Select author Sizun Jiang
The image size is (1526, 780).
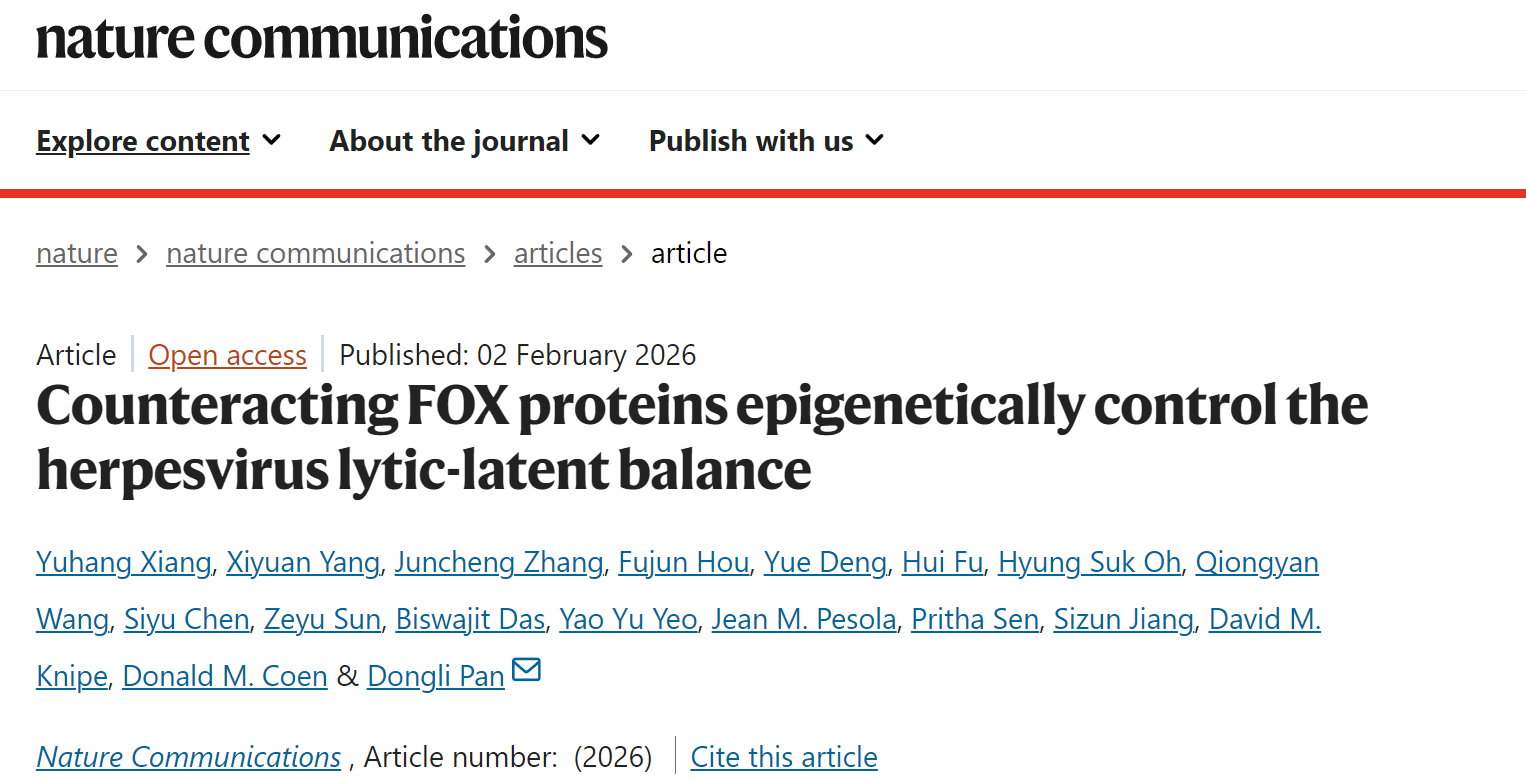pyautogui.click(x=1124, y=620)
